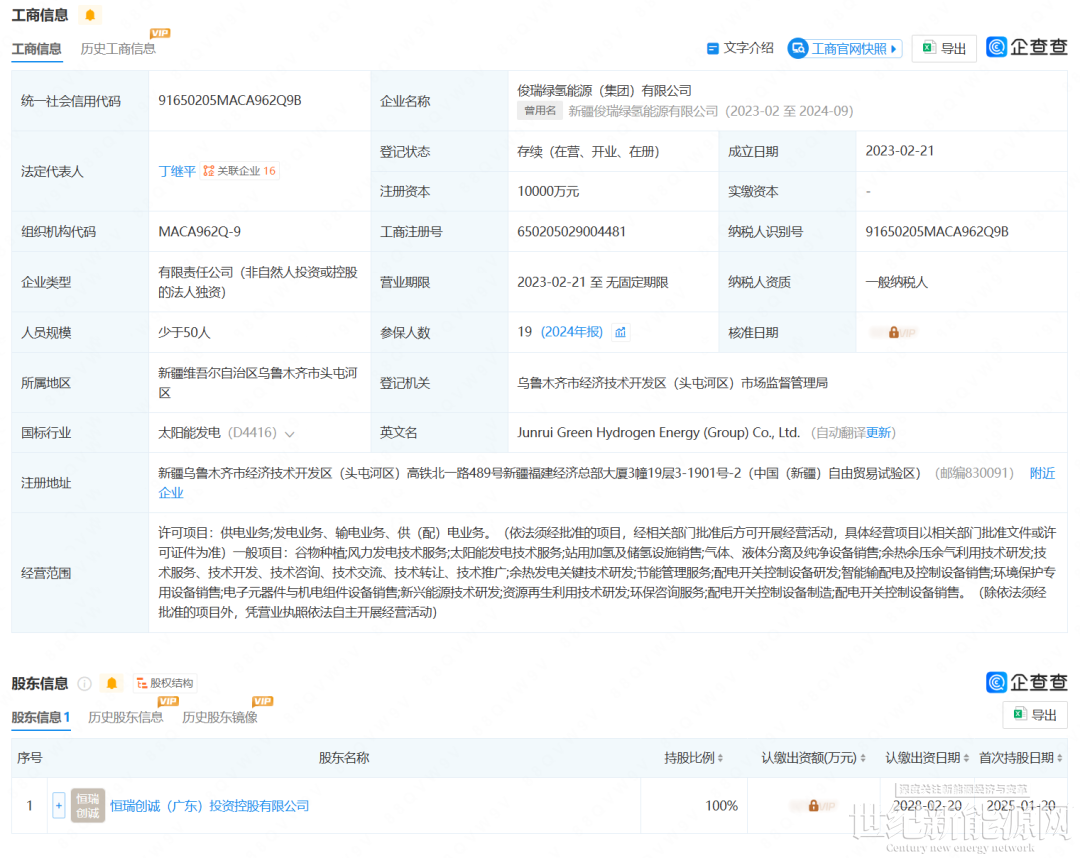Viewport: 1080px width, 858px height.
Task: Expand the 太阳能发电 industry dropdown chevron
Action: tap(290, 434)
